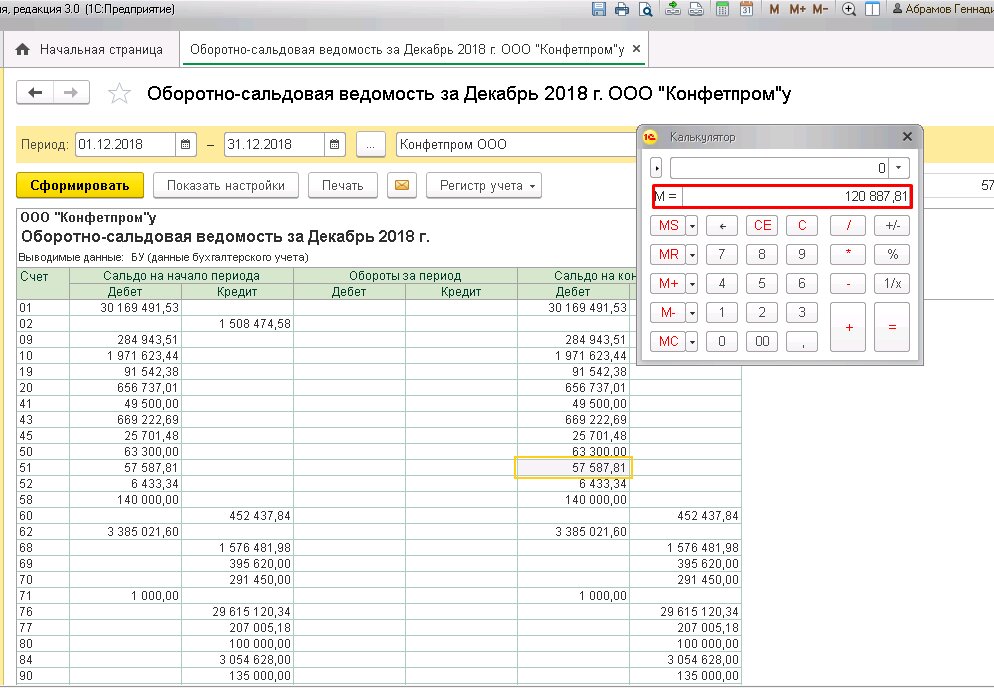The image size is (994, 688).
Task: Close the Оборотно-сальдовая ведомость tab
Action: point(636,49)
